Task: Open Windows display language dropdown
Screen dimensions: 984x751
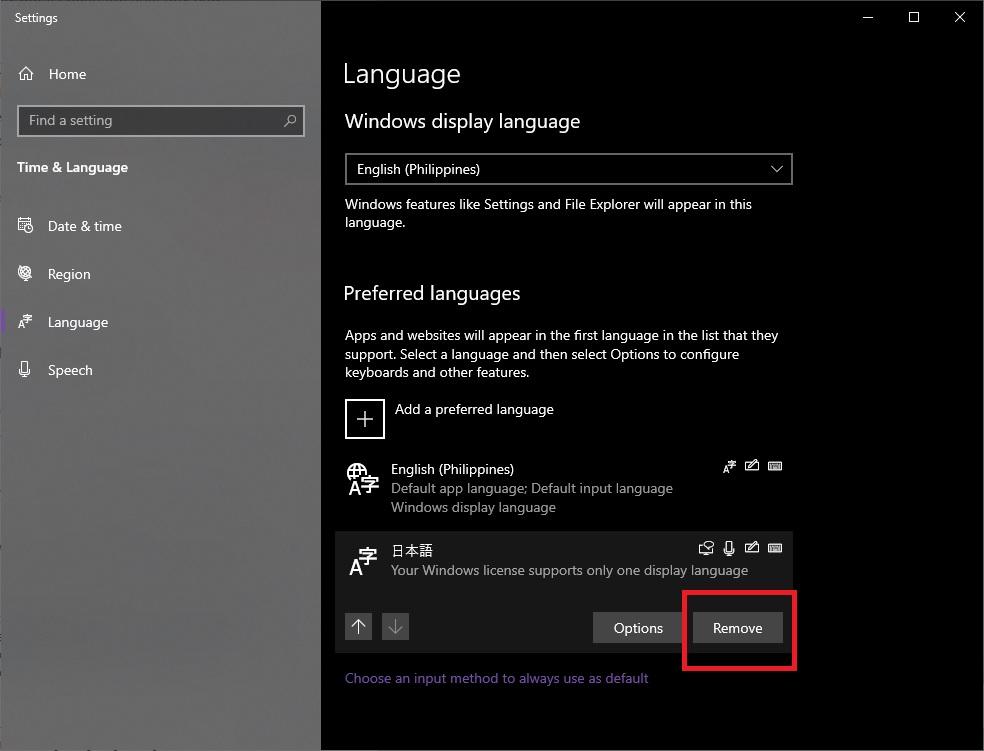Action: [x=569, y=169]
